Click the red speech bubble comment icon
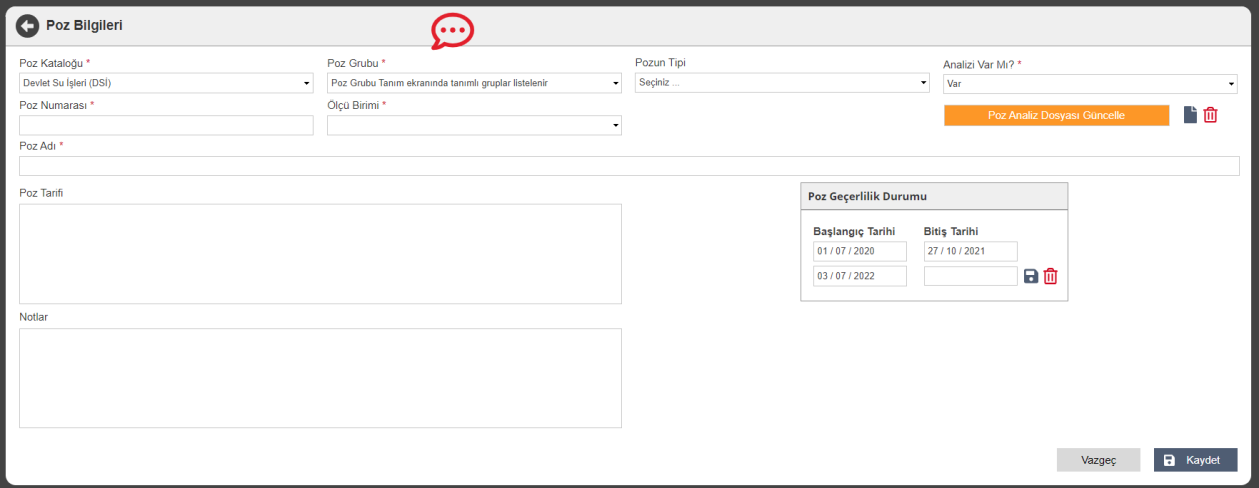Image resolution: width=1259 pixels, height=488 pixels. pyautogui.click(x=452, y=32)
